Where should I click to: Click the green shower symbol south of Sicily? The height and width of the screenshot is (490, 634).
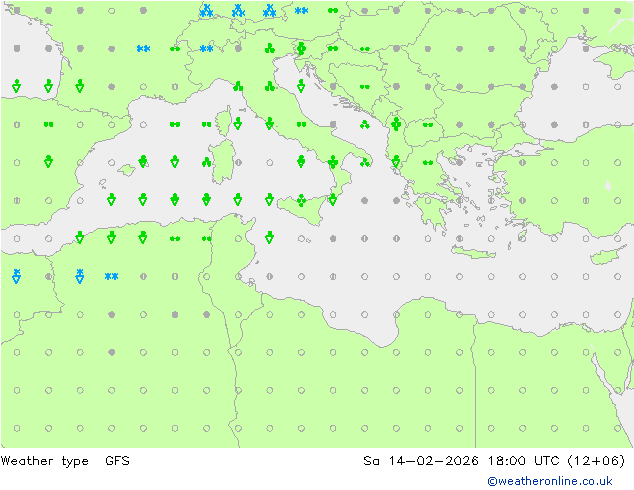coord(270,238)
